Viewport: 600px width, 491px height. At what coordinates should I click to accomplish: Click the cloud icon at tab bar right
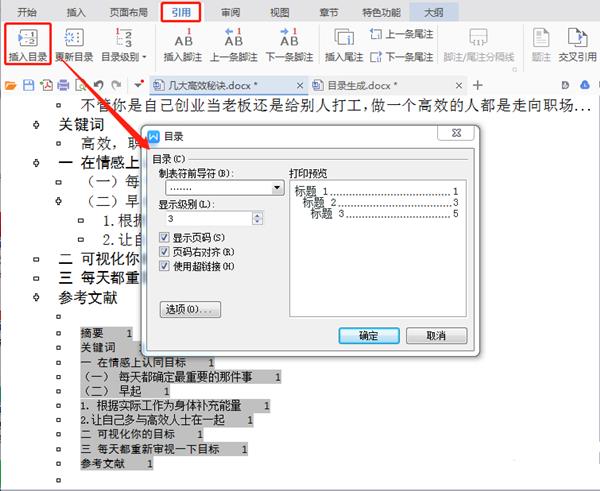coord(584,85)
